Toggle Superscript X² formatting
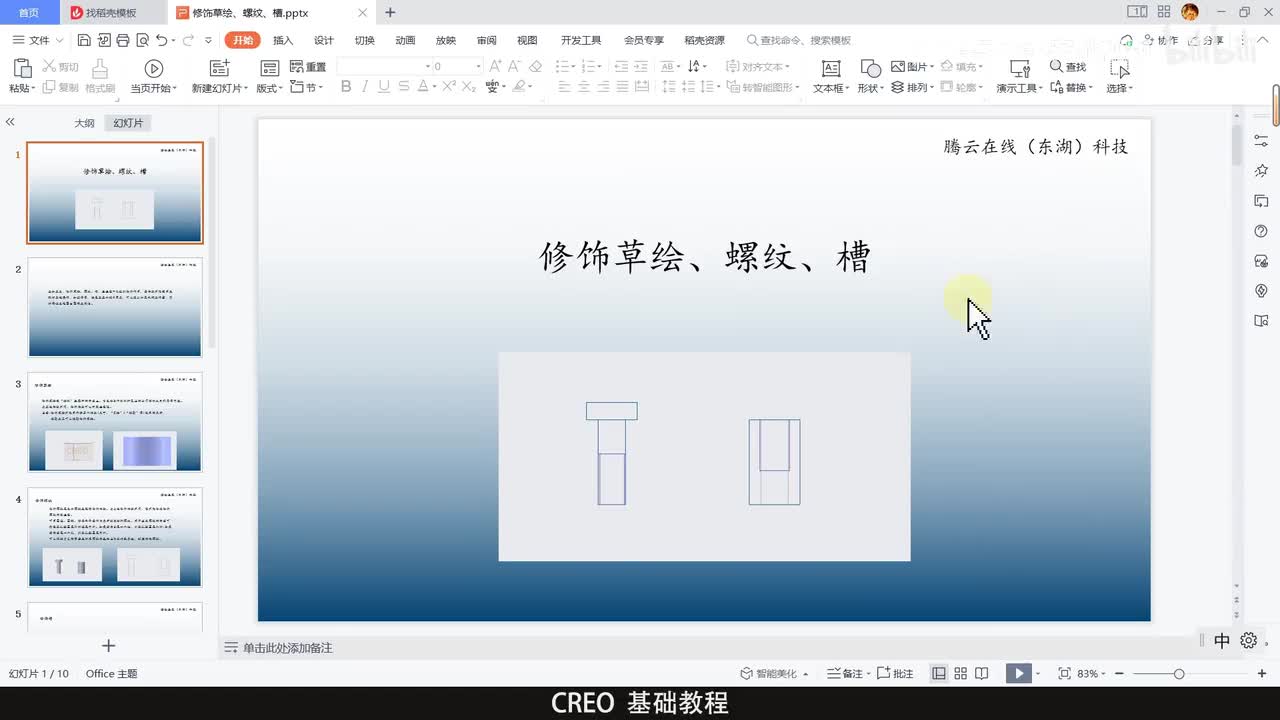Screen dimensions: 1280x720 coord(448,87)
